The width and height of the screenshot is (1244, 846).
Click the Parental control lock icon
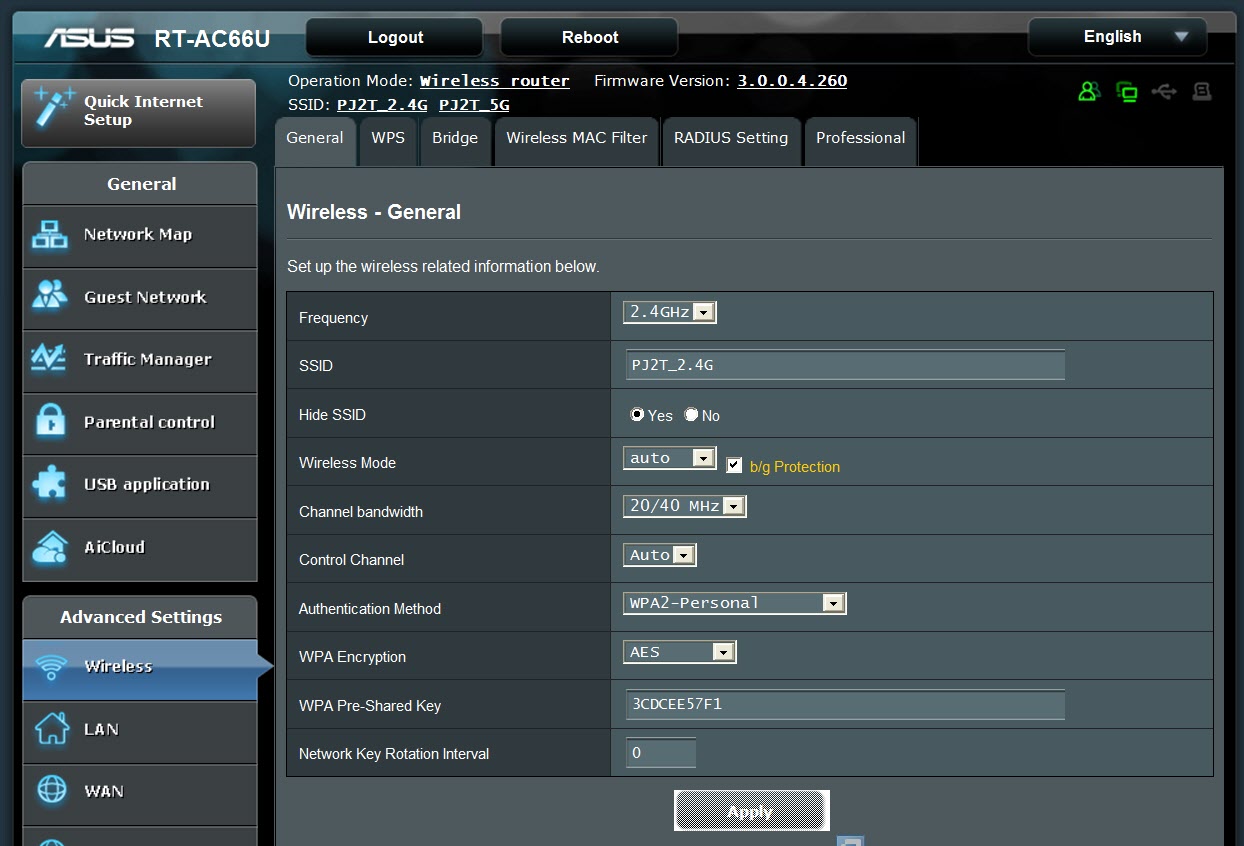(50, 422)
